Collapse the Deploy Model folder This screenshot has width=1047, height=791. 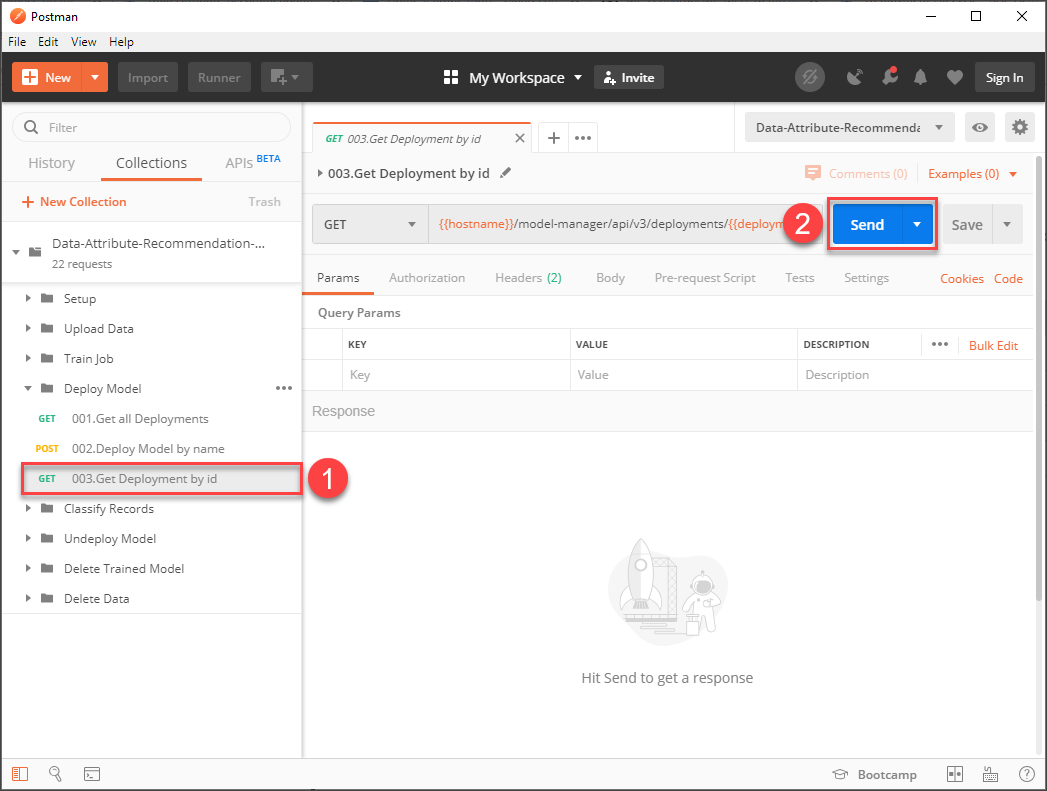tap(28, 388)
